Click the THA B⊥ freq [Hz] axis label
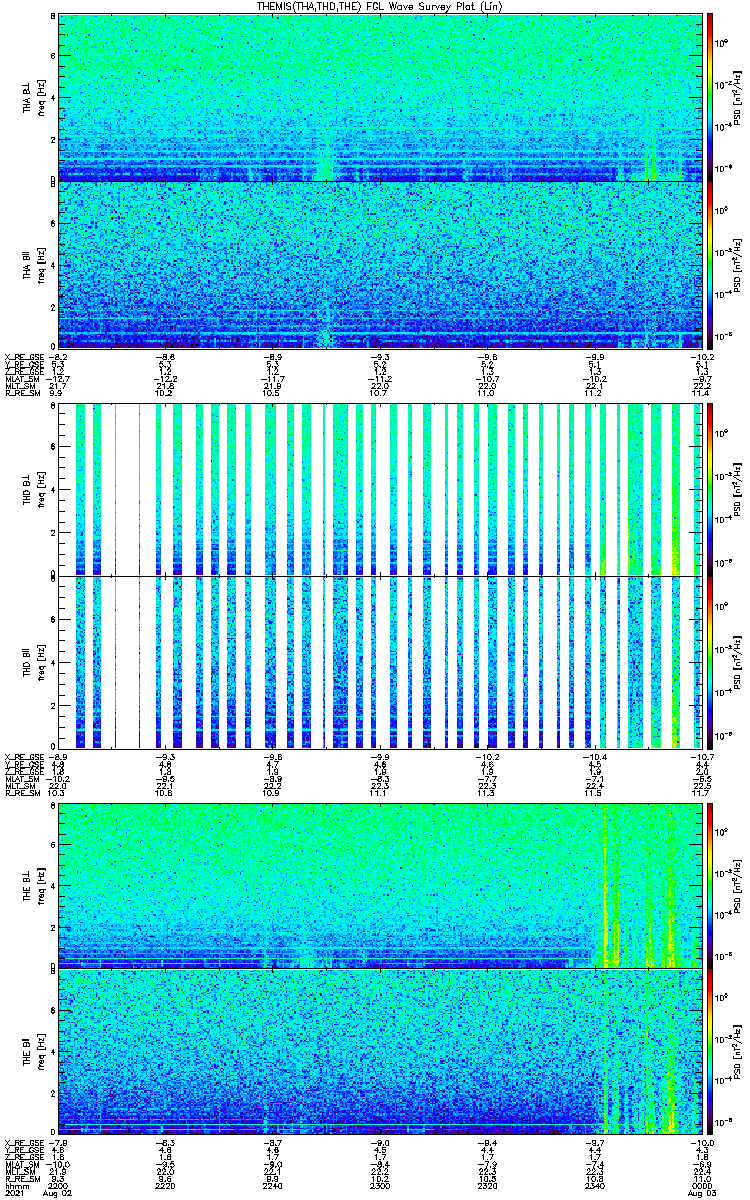Viewport: 750px width, 1200px height. tap(42, 97)
